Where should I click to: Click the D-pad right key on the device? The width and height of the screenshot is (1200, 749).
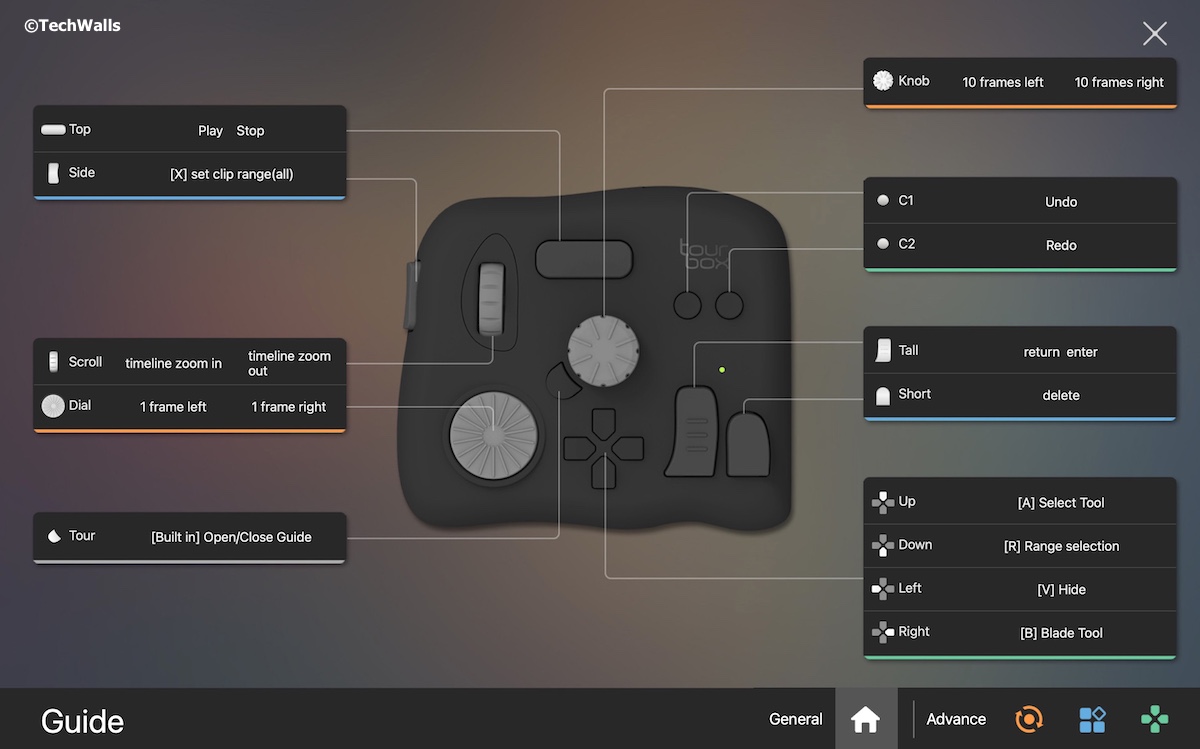pyautogui.click(x=629, y=448)
